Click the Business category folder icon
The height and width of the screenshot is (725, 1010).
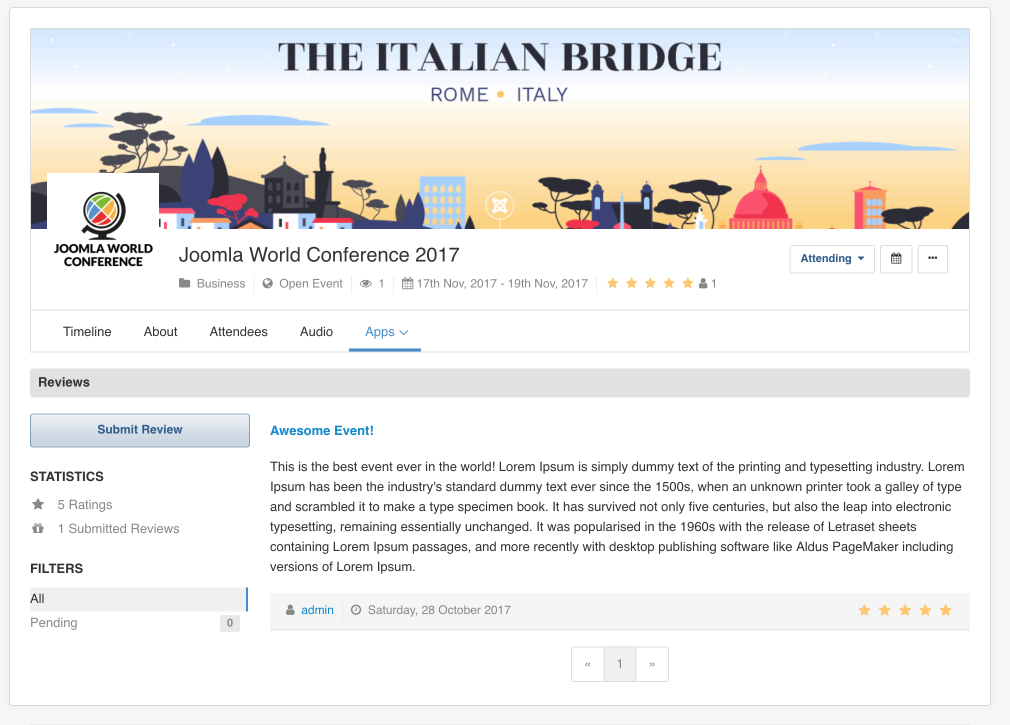click(185, 284)
